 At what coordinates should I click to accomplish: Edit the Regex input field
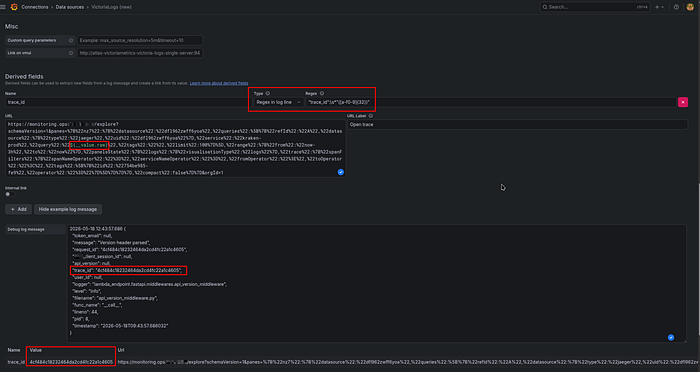491,102
